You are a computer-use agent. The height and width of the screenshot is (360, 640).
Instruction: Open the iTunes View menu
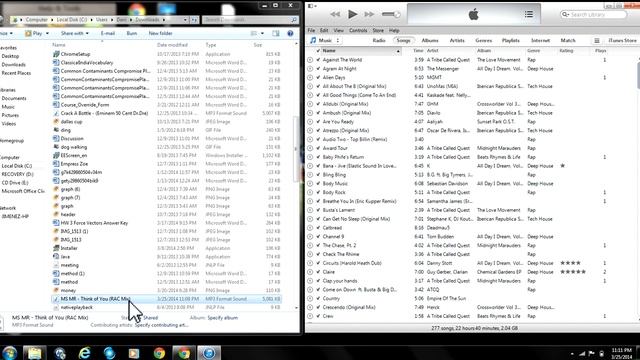pyautogui.click(x=339, y=31)
